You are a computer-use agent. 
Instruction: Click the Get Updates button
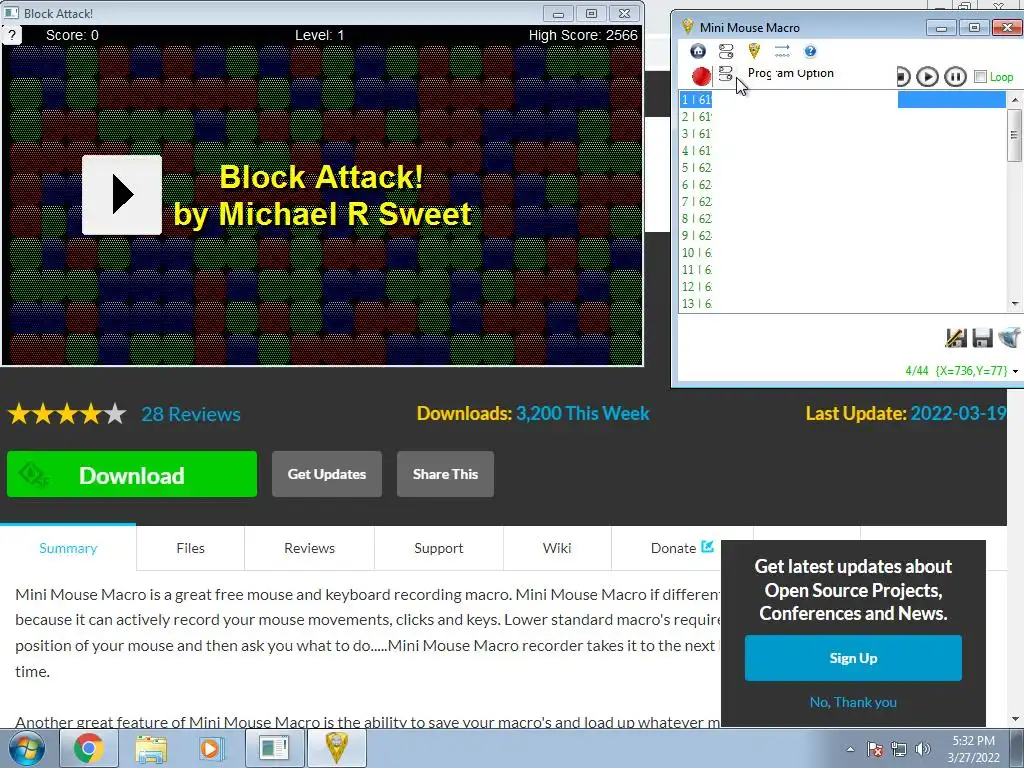(327, 474)
